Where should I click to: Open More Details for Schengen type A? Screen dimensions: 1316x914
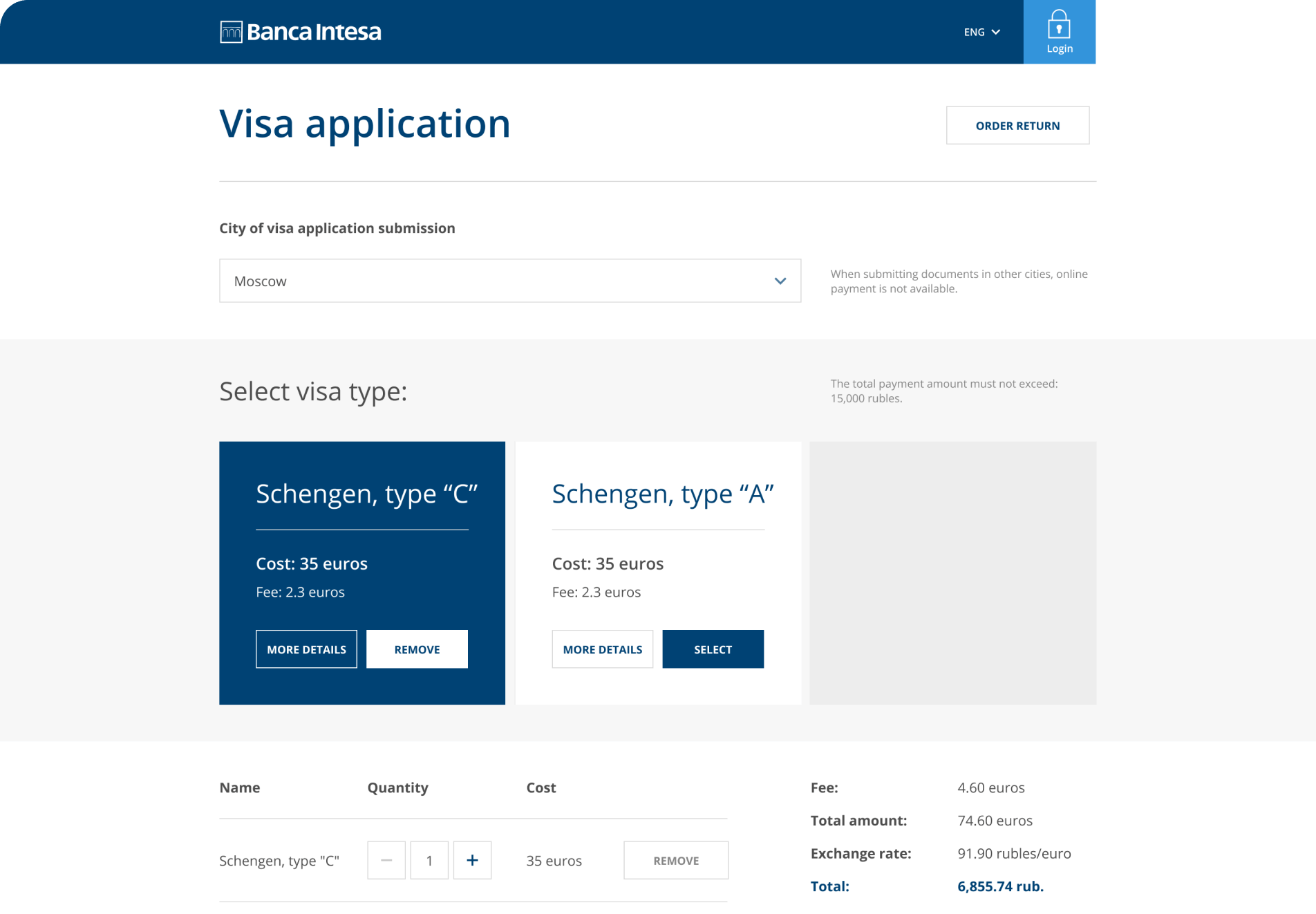(602, 649)
